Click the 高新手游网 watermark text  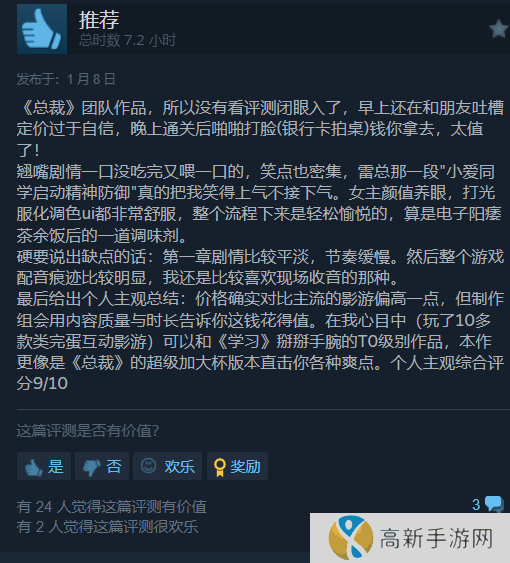pyautogui.click(x=436, y=538)
